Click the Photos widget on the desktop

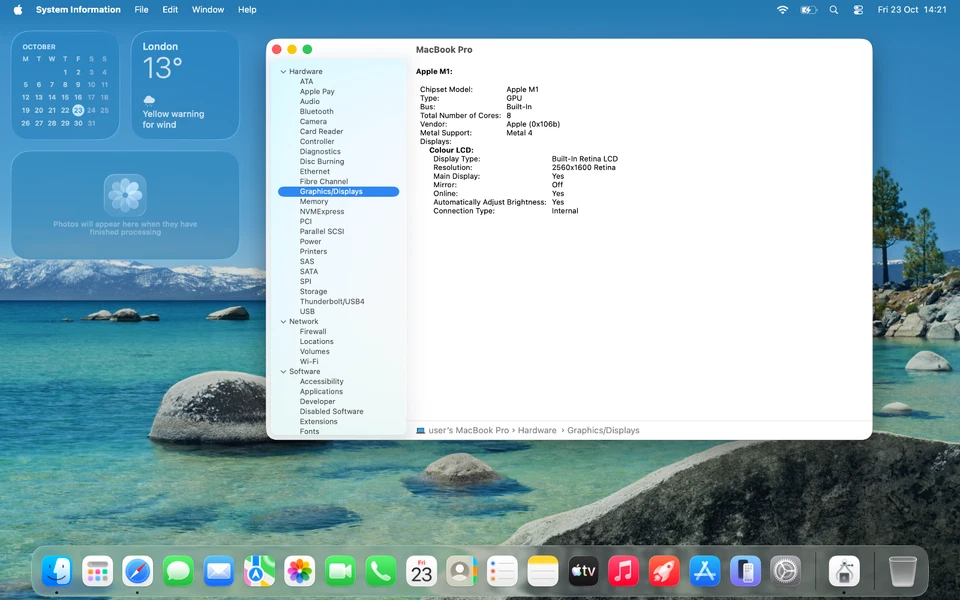coord(125,205)
